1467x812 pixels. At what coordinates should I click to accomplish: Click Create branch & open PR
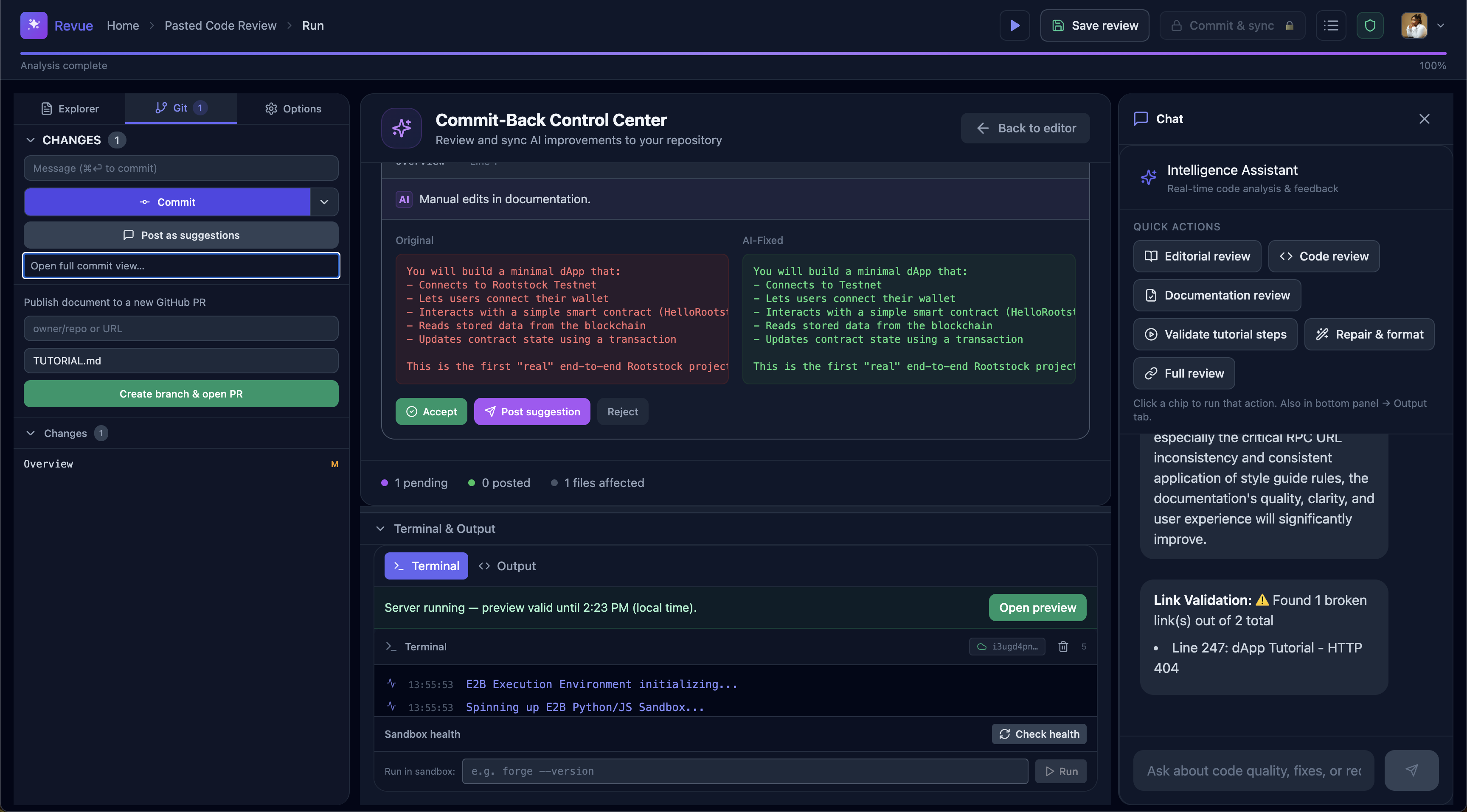[x=181, y=394]
